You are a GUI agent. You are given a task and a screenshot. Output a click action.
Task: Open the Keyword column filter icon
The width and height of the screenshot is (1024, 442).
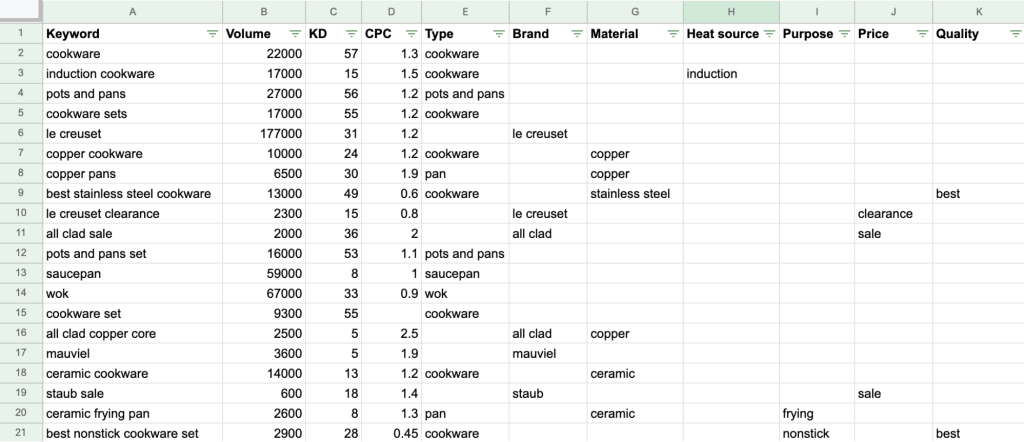pyautogui.click(x=211, y=34)
